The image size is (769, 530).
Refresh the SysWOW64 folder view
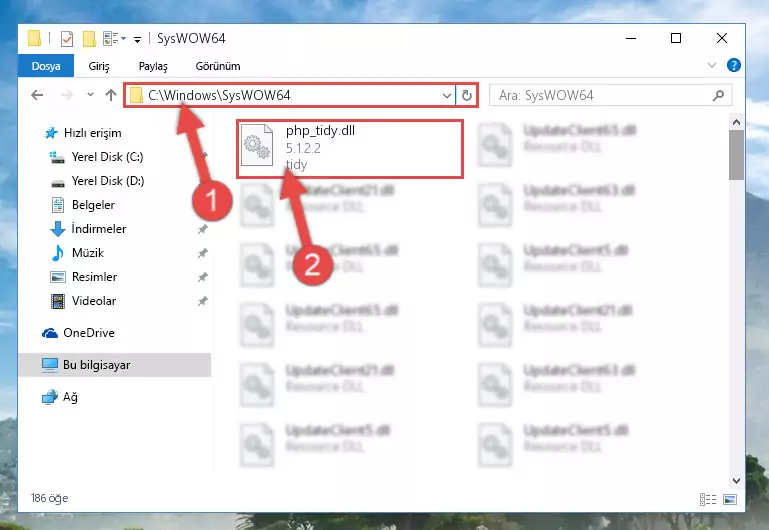(466, 96)
